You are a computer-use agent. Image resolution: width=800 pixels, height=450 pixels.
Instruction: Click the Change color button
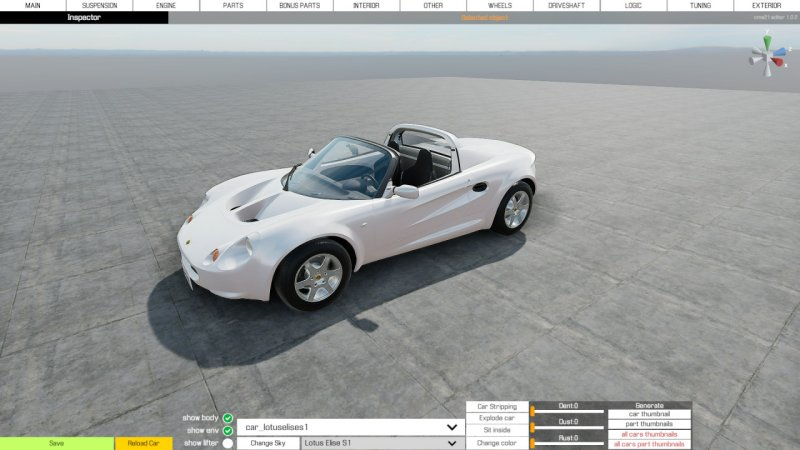click(x=497, y=443)
